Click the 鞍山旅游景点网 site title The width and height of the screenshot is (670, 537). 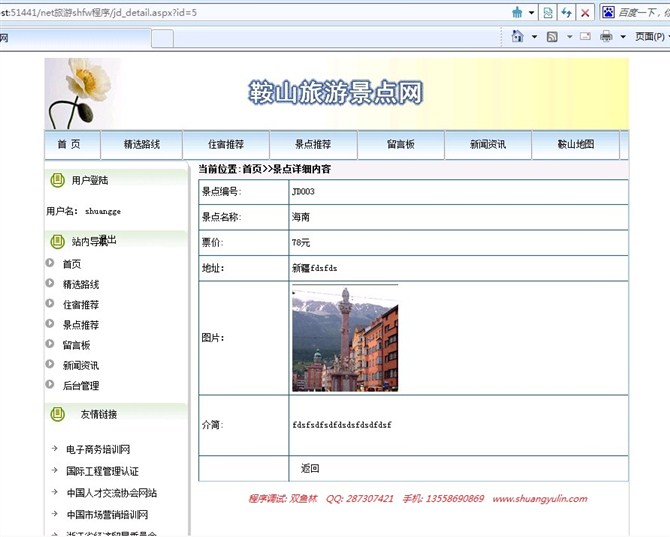[x=336, y=93]
